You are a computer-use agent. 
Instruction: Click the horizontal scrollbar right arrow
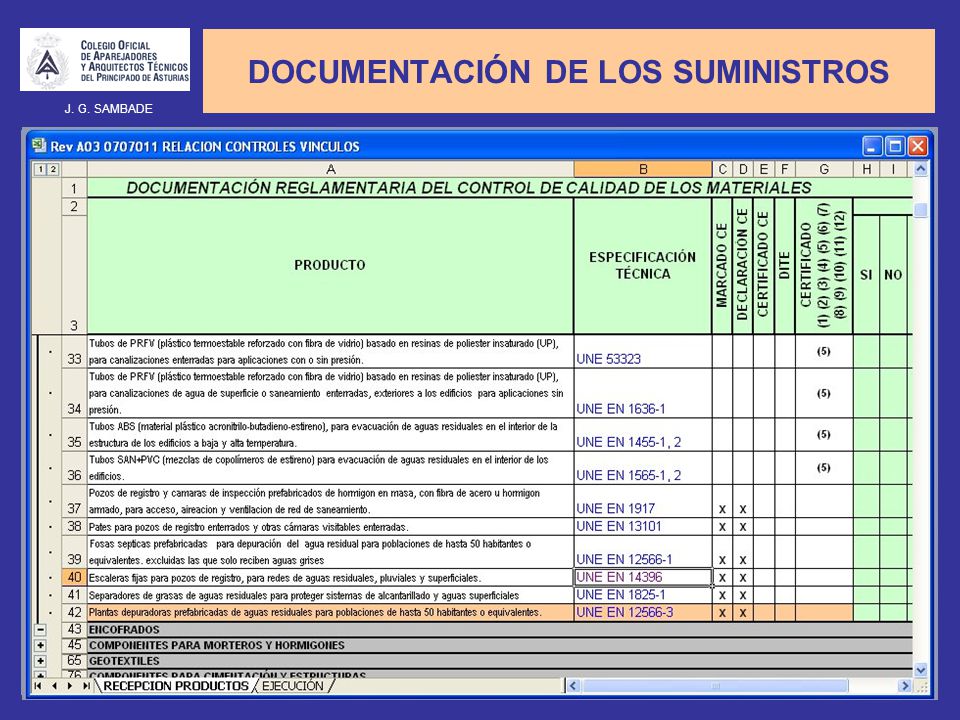[904, 686]
